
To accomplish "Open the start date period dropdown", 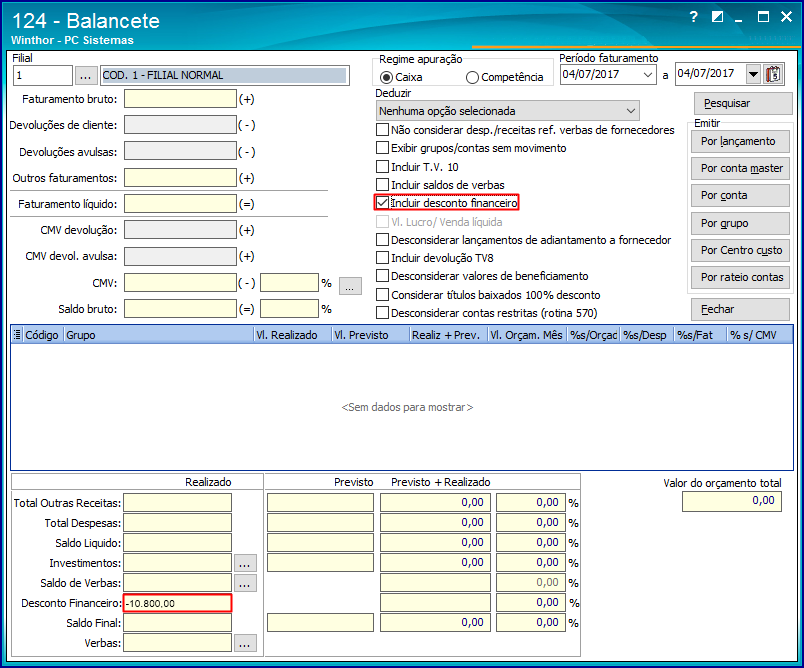I will click(648, 75).
